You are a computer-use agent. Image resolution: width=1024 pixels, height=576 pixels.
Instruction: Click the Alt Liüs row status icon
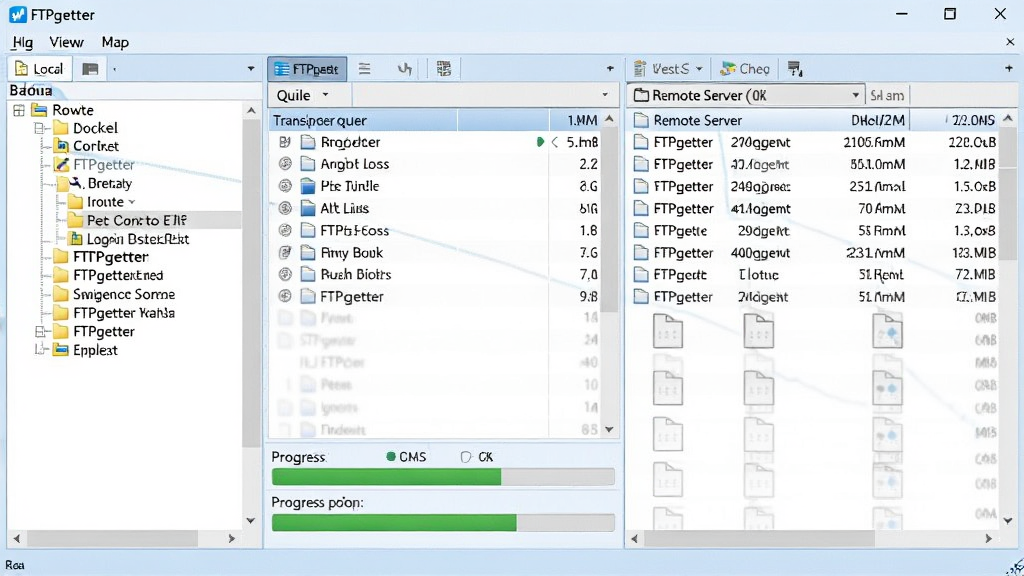pyautogui.click(x=285, y=208)
